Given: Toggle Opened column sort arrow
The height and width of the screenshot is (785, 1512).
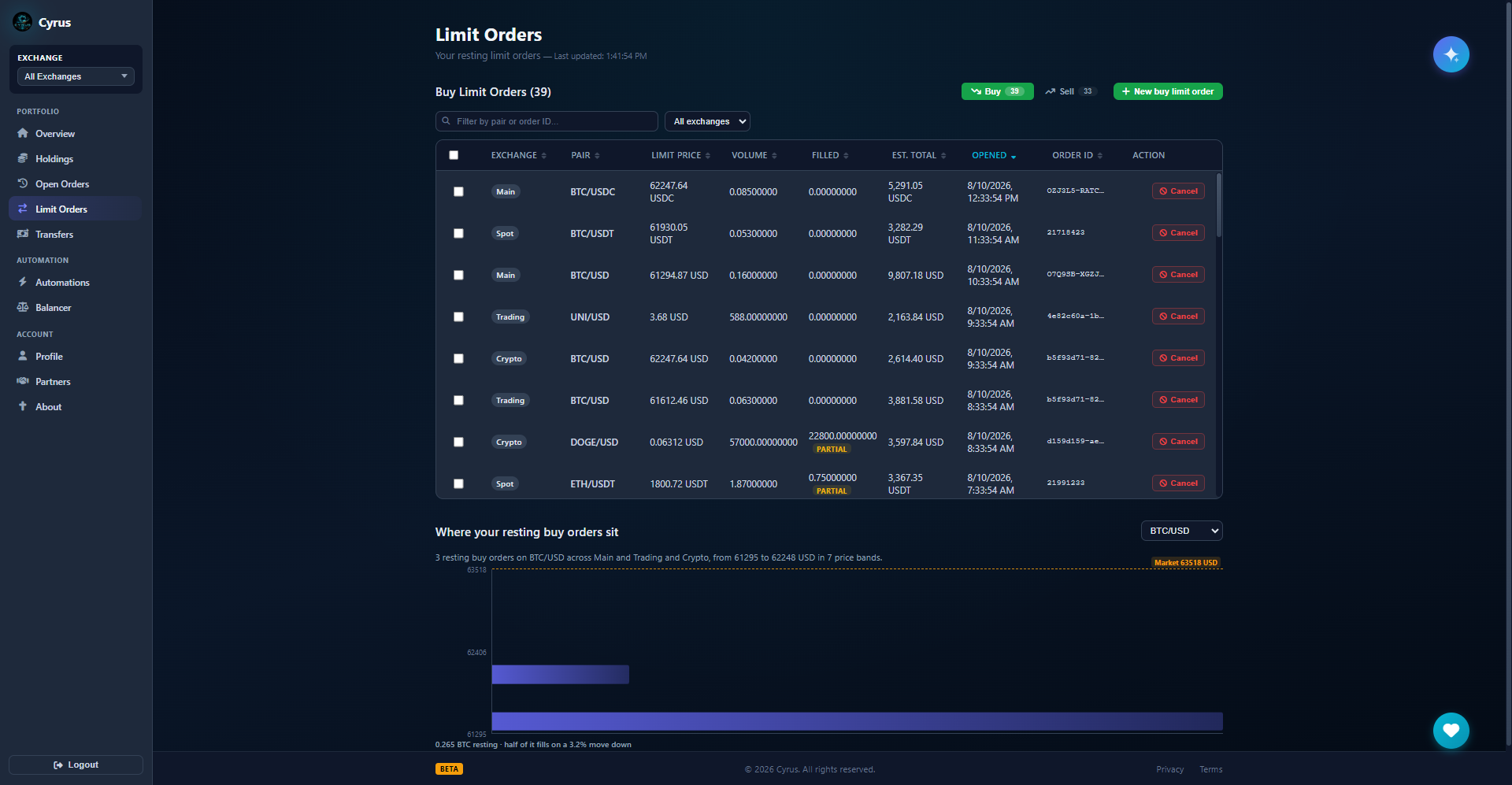Looking at the screenshot, I should click(x=1014, y=157).
